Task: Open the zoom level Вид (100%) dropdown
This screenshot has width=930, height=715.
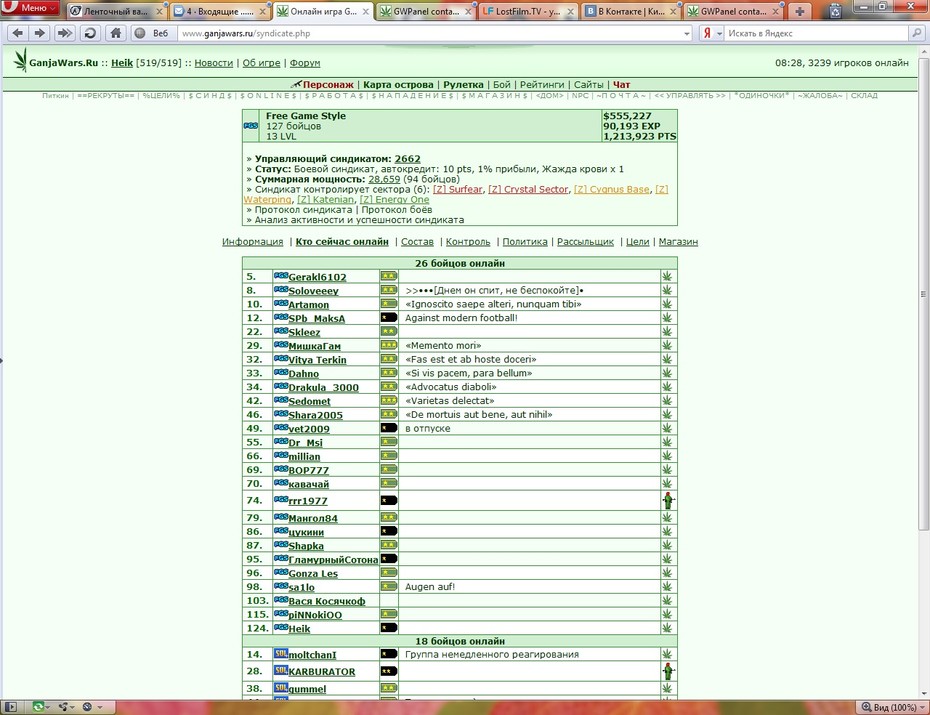Action: point(891,707)
